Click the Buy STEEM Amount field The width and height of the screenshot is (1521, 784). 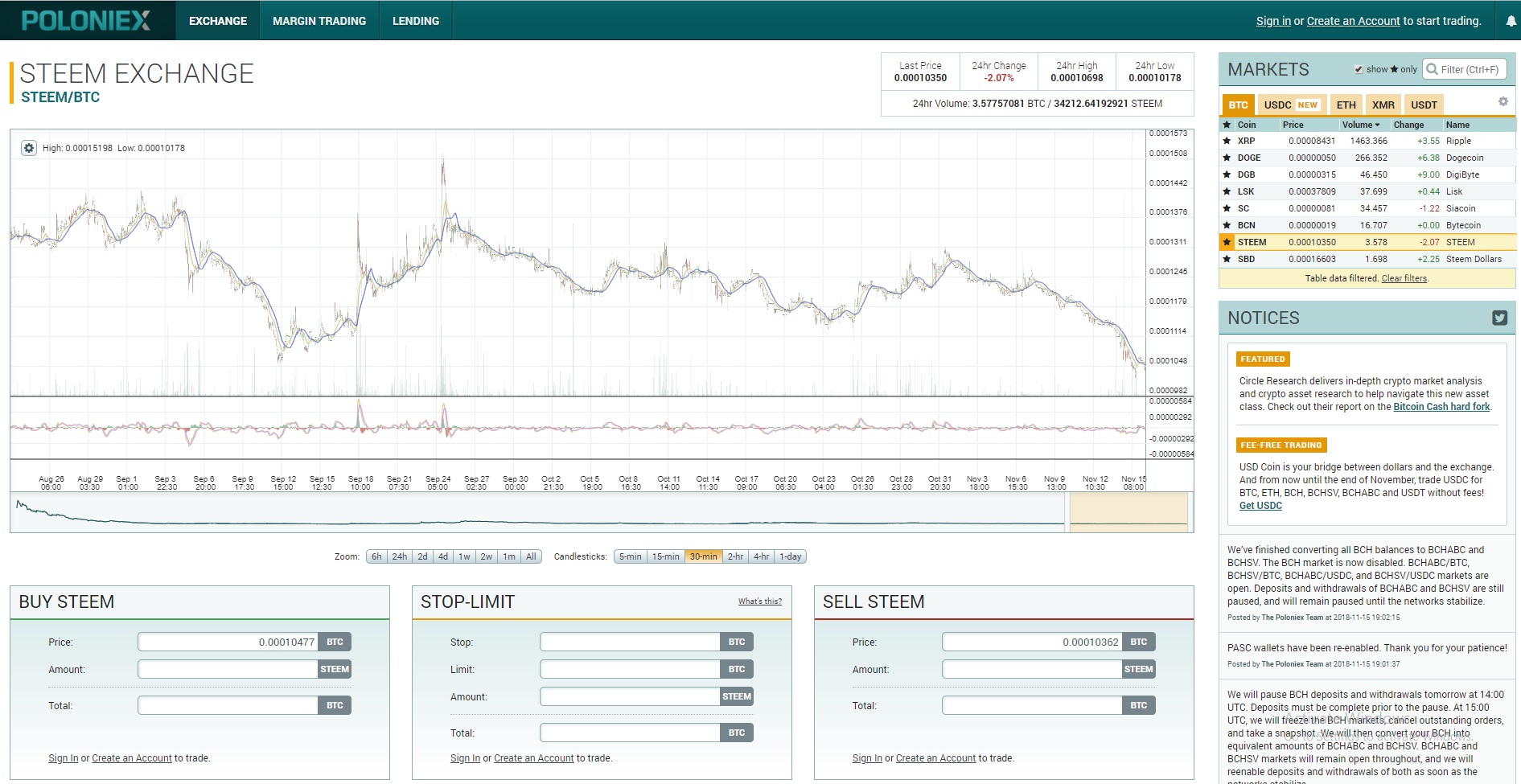(x=228, y=669)
